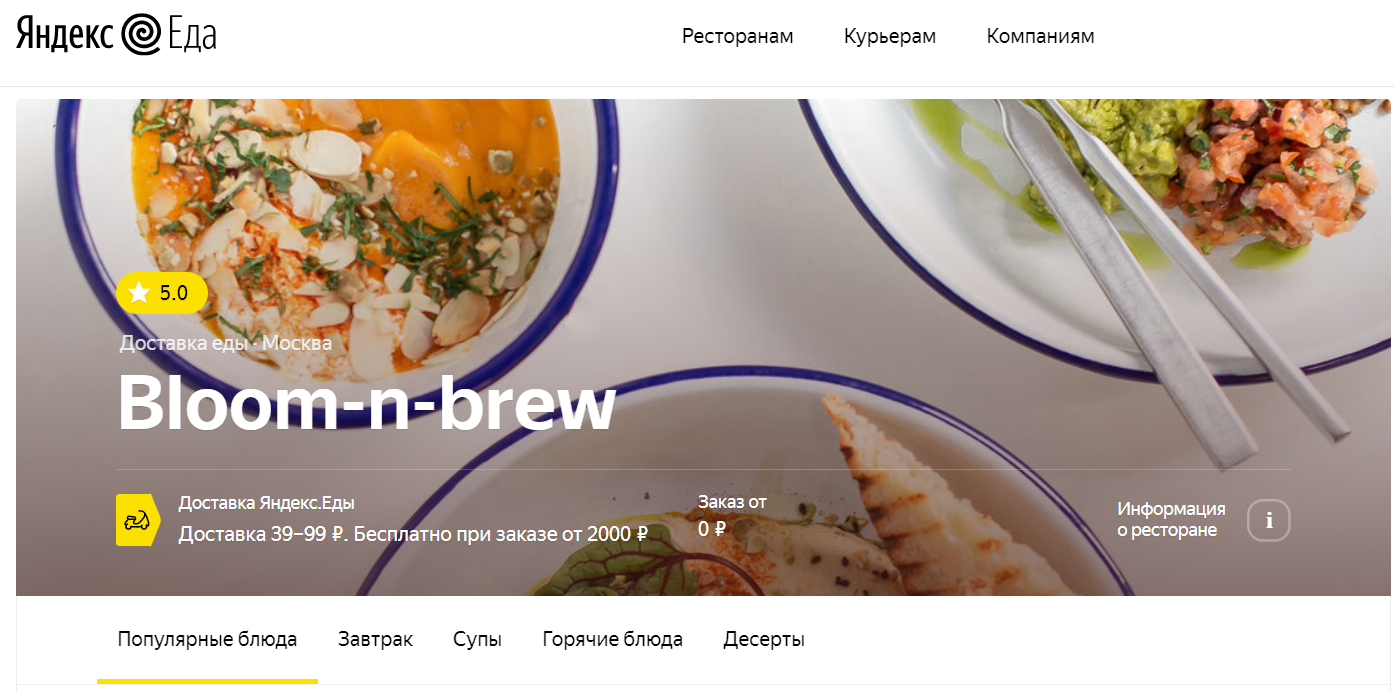This screenshot has height=692, width=1394.
Task: Click the "Доставка 39–99 ₽" delivery terms text
Action: click(264, 534)
